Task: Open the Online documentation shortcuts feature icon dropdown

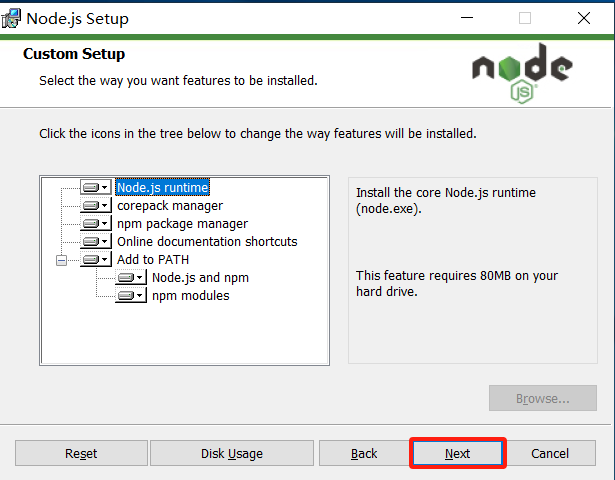Action: [96, 242]
